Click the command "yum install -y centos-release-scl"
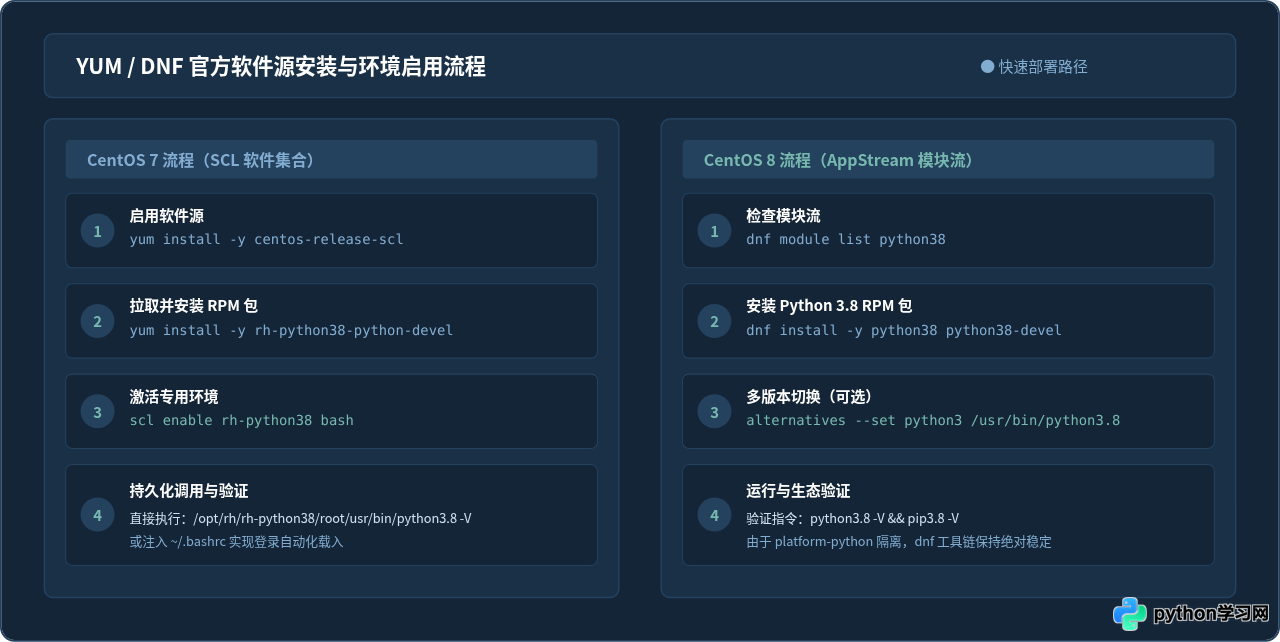 tap(266, 240)
